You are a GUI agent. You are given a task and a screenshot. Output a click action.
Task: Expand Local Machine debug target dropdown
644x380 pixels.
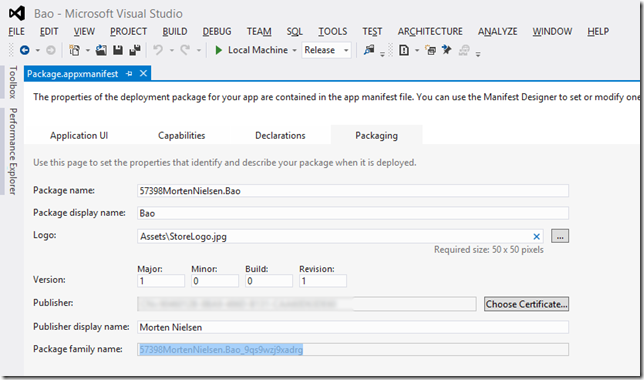click(x=294, y=51)
